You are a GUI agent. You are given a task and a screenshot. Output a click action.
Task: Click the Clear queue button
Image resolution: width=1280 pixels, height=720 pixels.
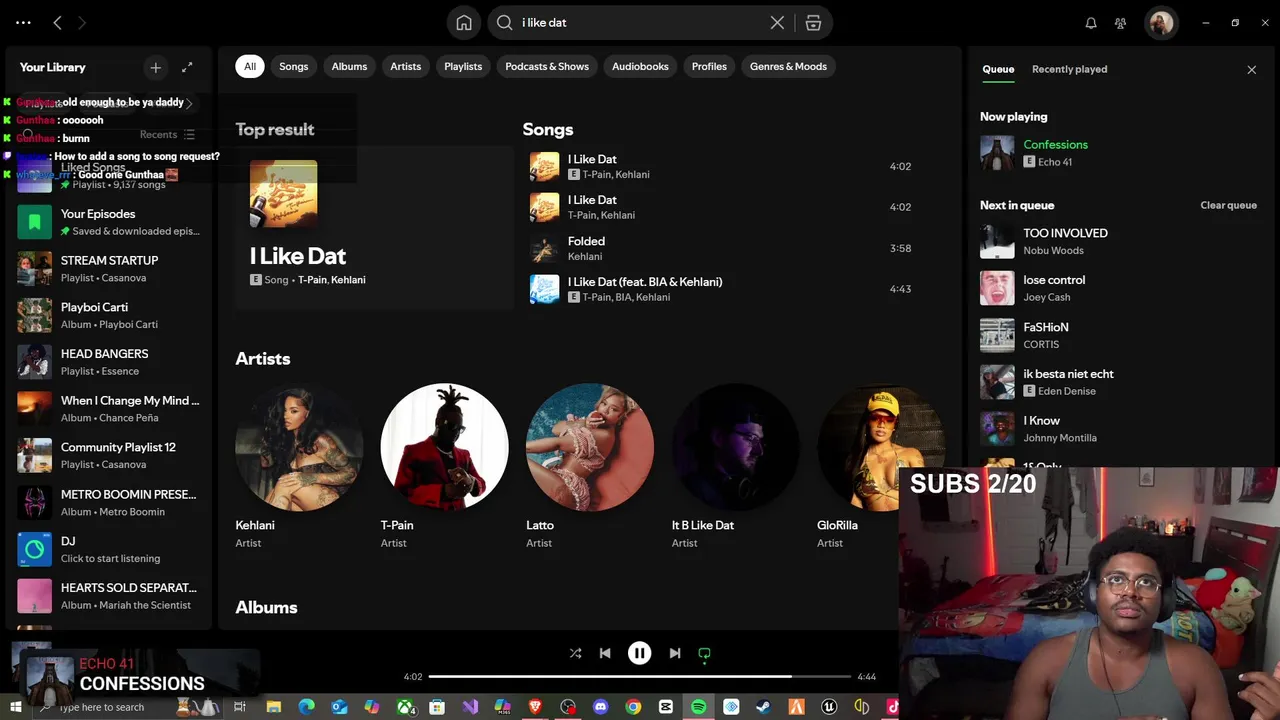coord(1228,205)
